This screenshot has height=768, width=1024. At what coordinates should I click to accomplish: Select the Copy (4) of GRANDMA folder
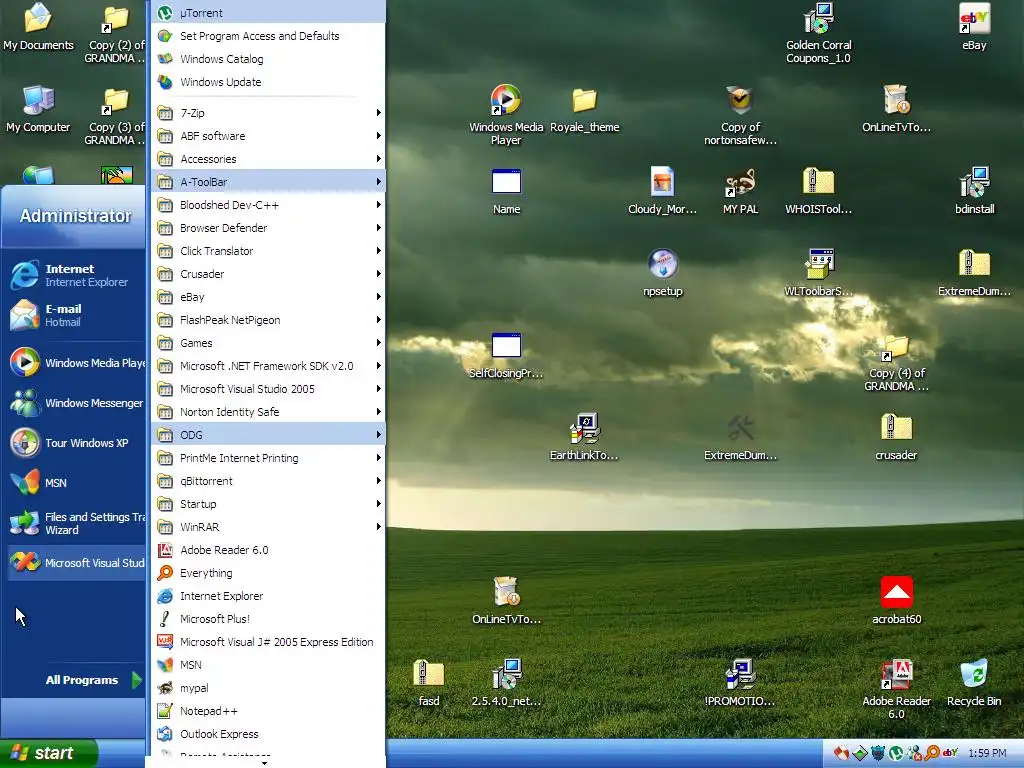coord(896,361)
